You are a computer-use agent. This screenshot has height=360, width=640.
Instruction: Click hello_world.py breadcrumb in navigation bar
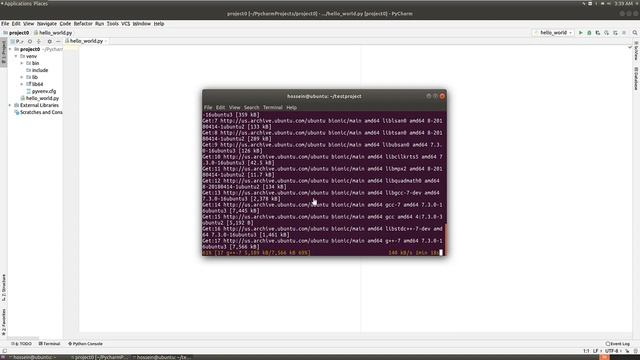pos(53,33)
